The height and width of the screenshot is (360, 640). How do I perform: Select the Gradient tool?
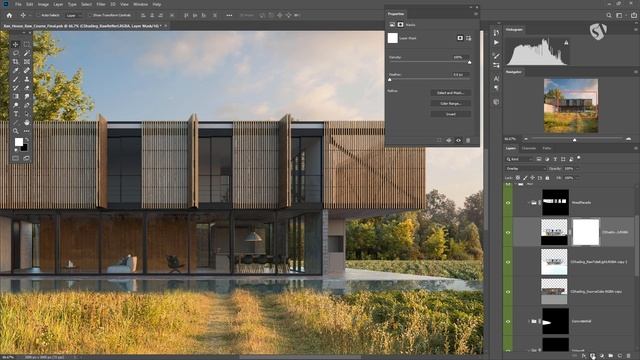point(16,96)
